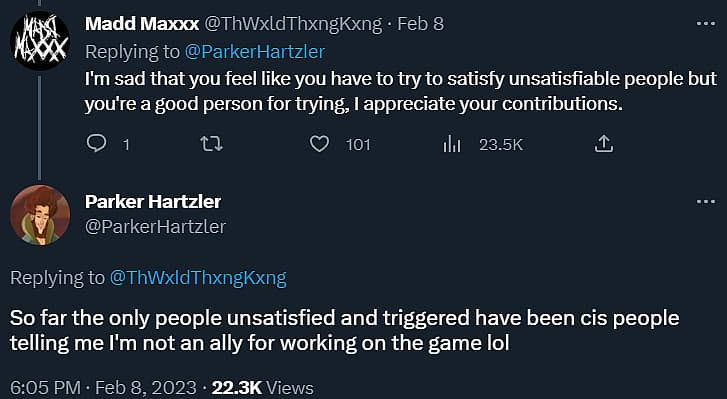Click the 101 likes count
The height and width of the screenshot is (399, 727).
[x=358, y=145]
